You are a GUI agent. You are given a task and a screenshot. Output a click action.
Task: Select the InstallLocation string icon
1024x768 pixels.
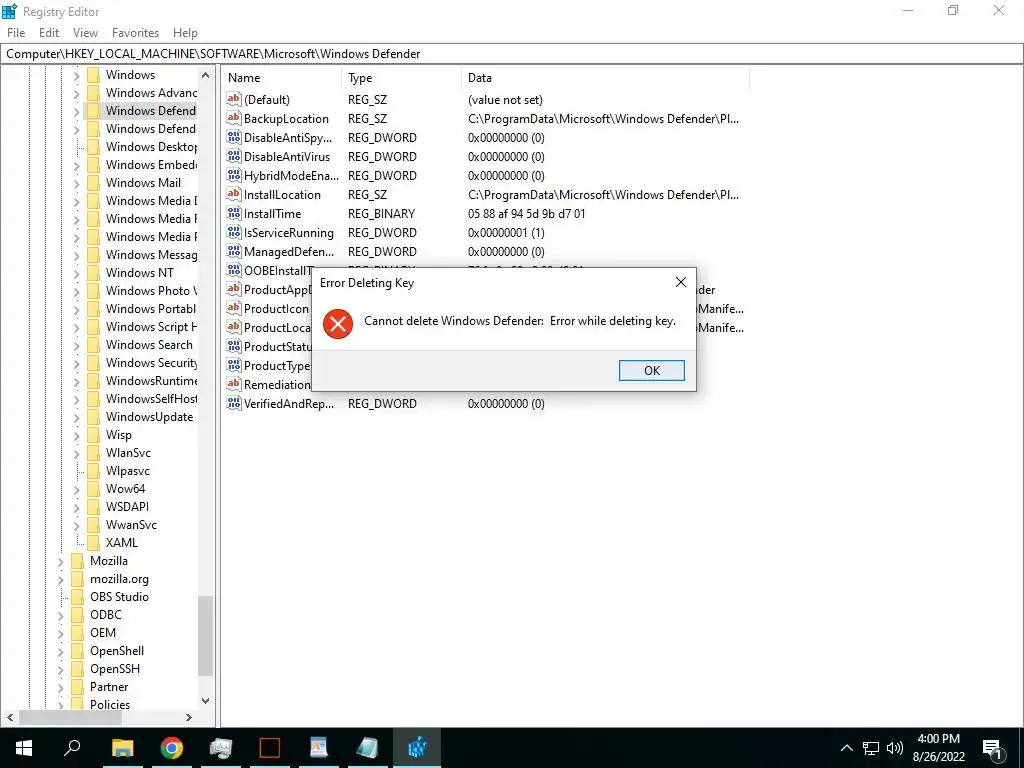(234, 194)
